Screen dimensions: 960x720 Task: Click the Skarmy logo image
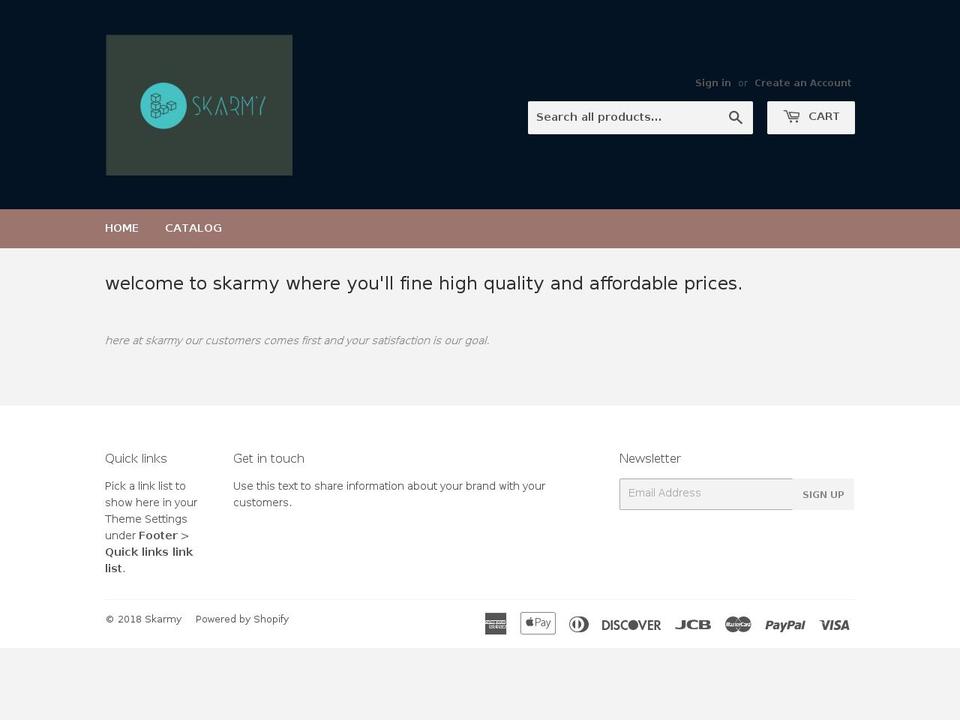click(x=199, y=105)
